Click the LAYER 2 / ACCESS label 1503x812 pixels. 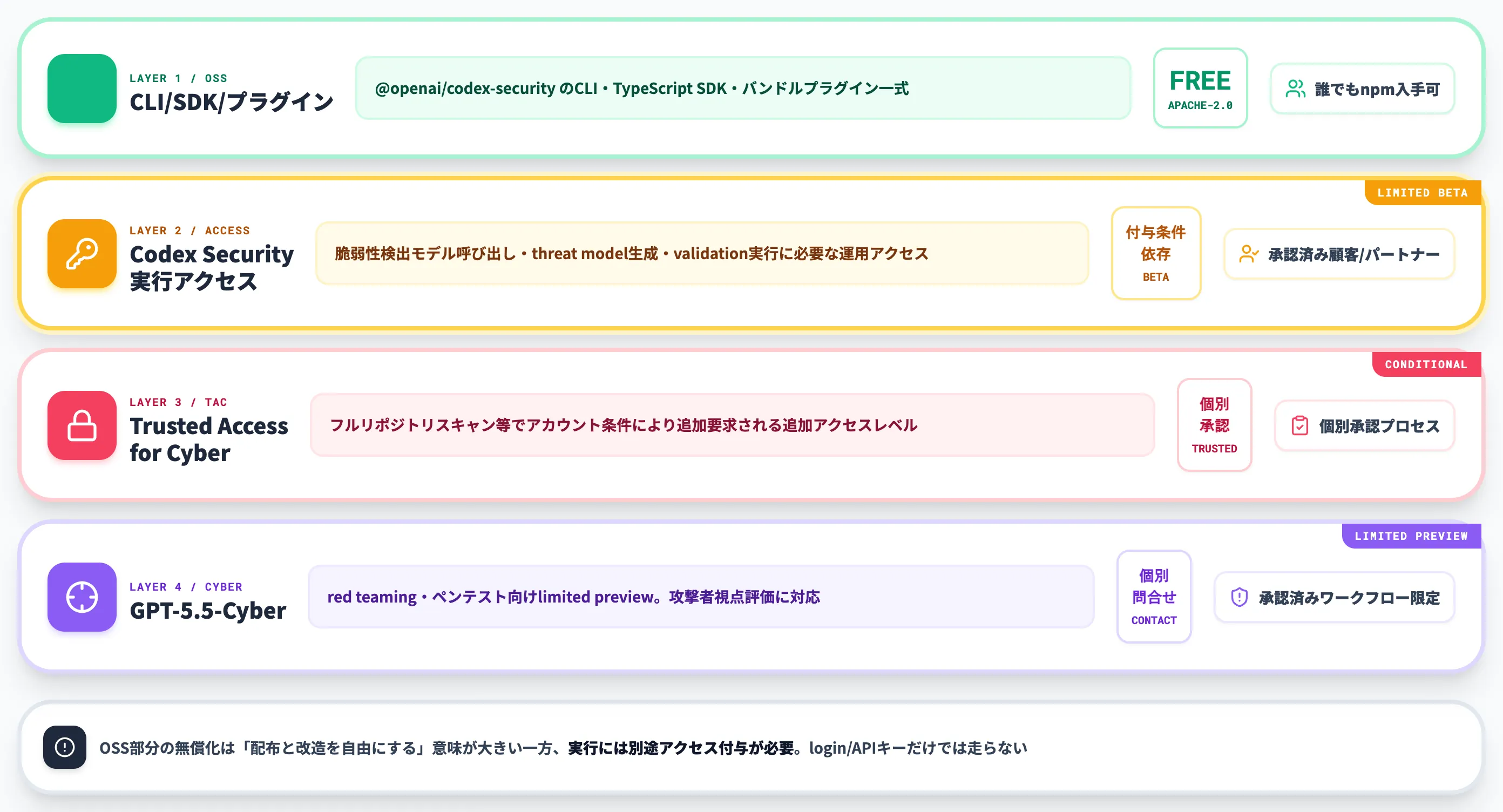pyautogui.click(x=189, y=231)
